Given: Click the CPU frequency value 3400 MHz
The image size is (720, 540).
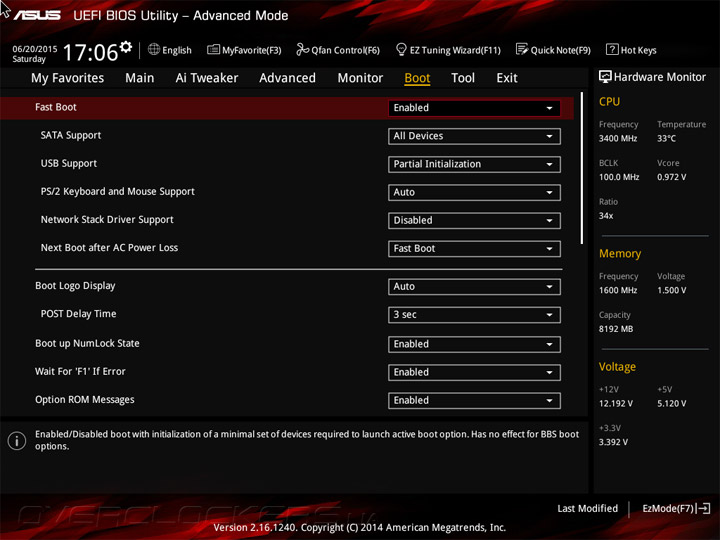Looking at the screenshot, I should click(x=618, y=138).
